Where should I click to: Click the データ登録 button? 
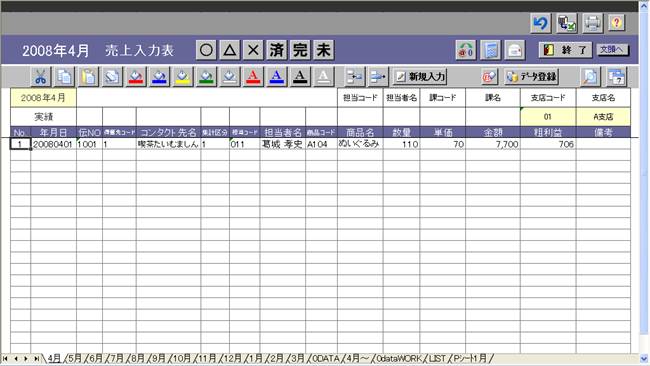point(531,77)
